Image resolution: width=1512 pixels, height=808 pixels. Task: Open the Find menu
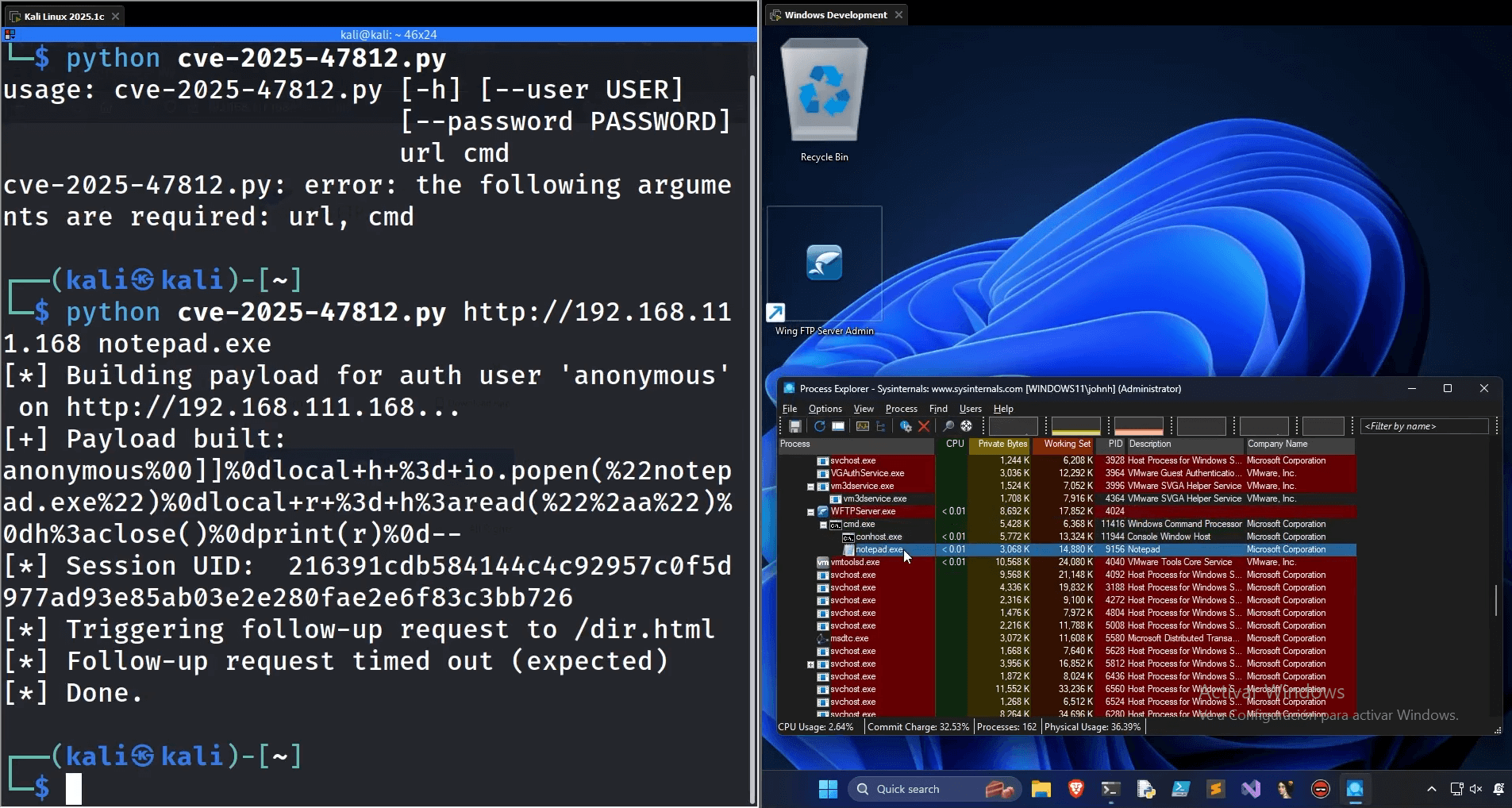click(x=938, y=409)
